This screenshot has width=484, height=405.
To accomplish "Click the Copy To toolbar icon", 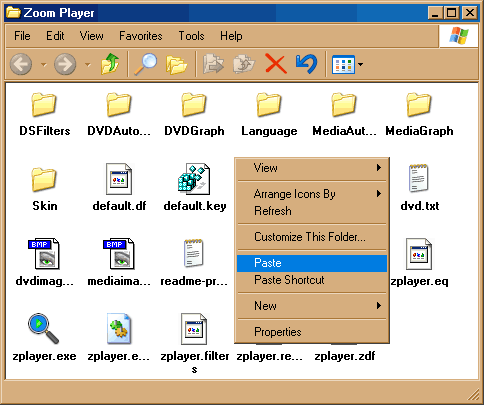I will 244,64.
